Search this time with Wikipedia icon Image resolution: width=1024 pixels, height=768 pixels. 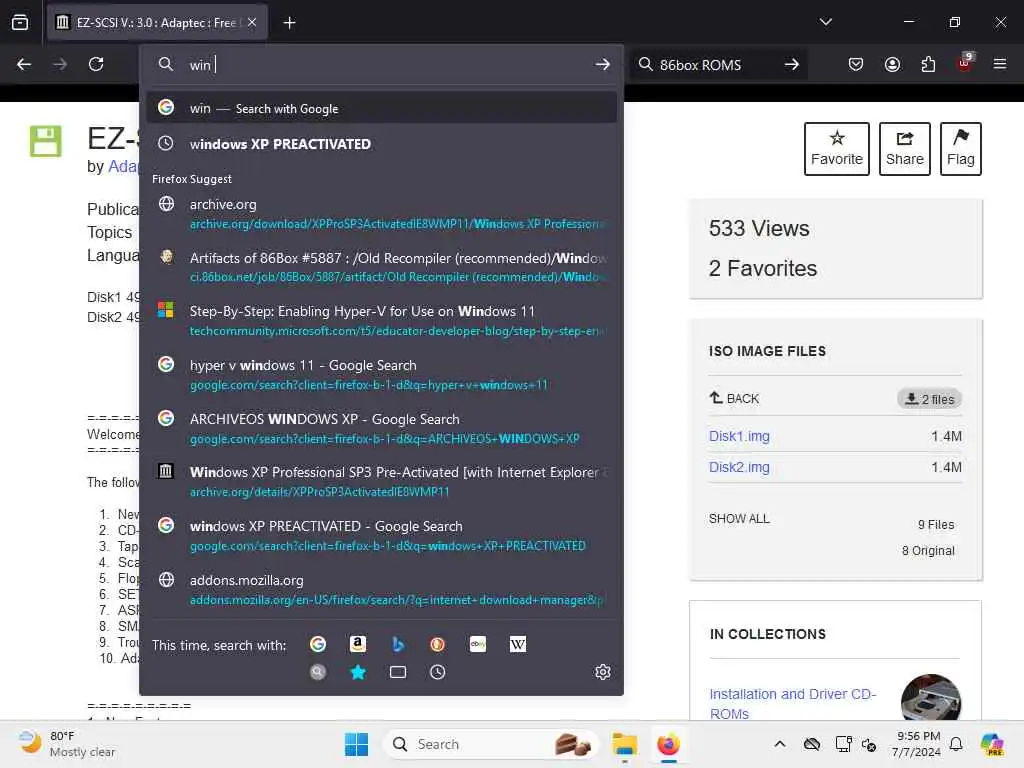[x=517, y=645]
